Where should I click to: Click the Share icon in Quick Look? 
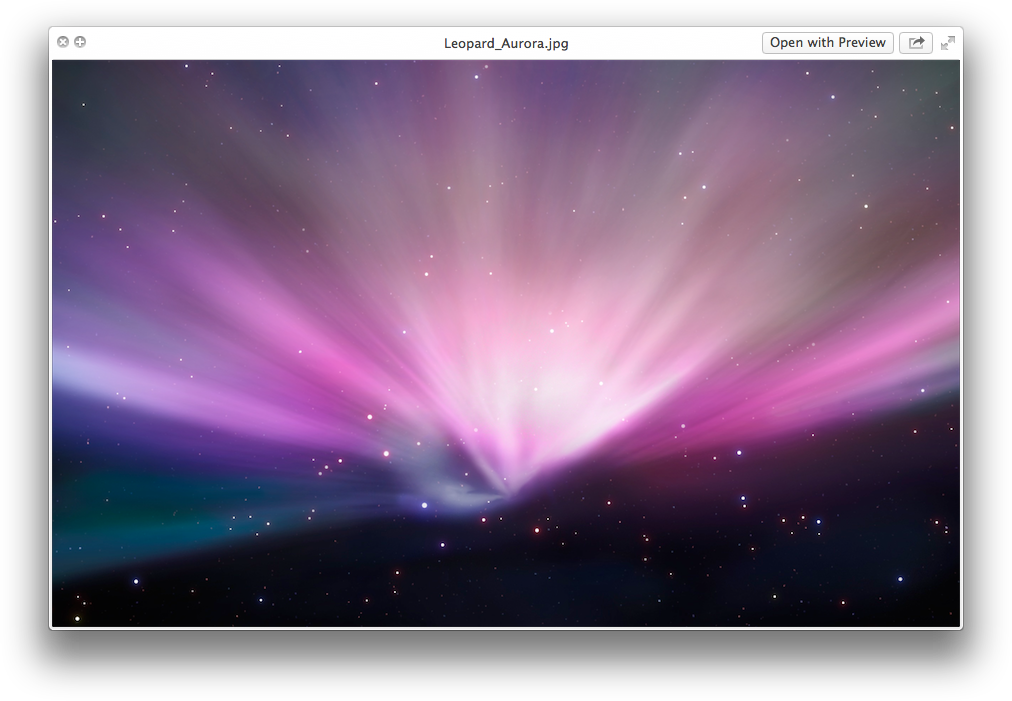[916, 43]
